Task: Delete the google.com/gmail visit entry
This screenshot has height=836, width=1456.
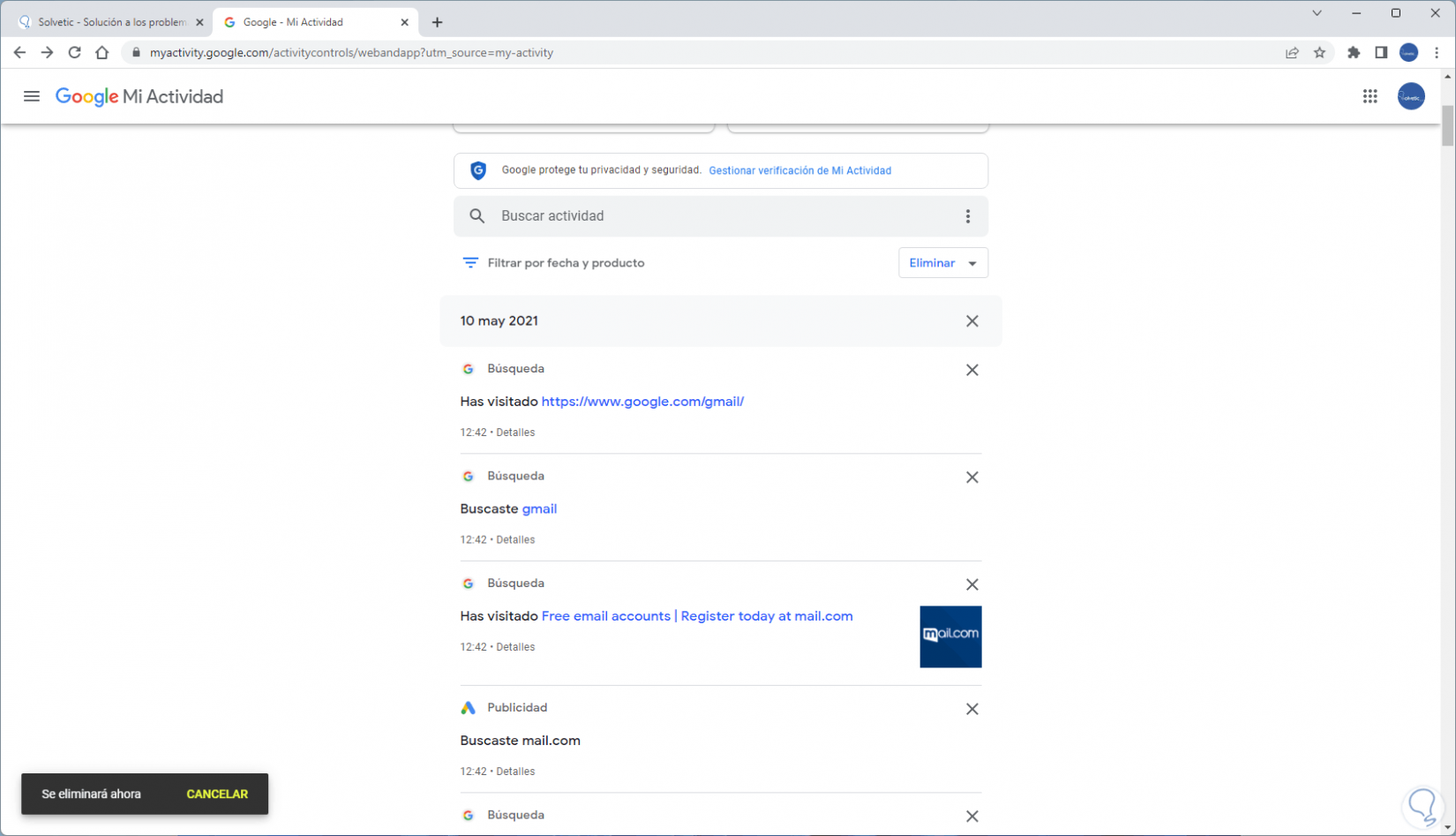Action: click(x=972, y=370)
